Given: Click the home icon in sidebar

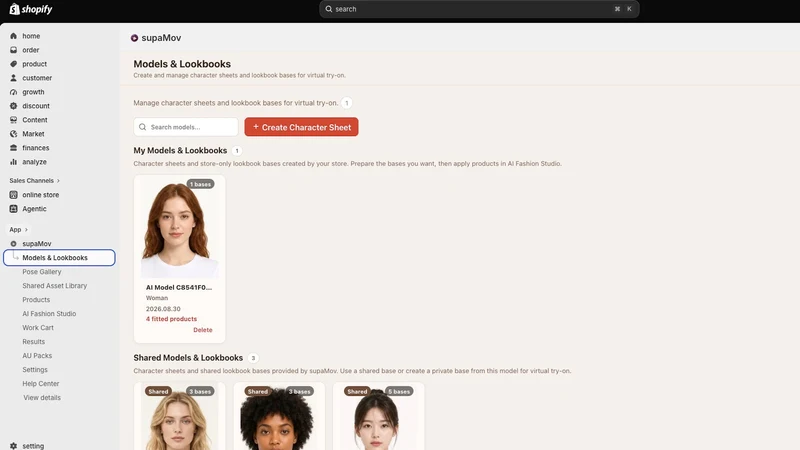Looking at the screenshot, I should (13, 36).
